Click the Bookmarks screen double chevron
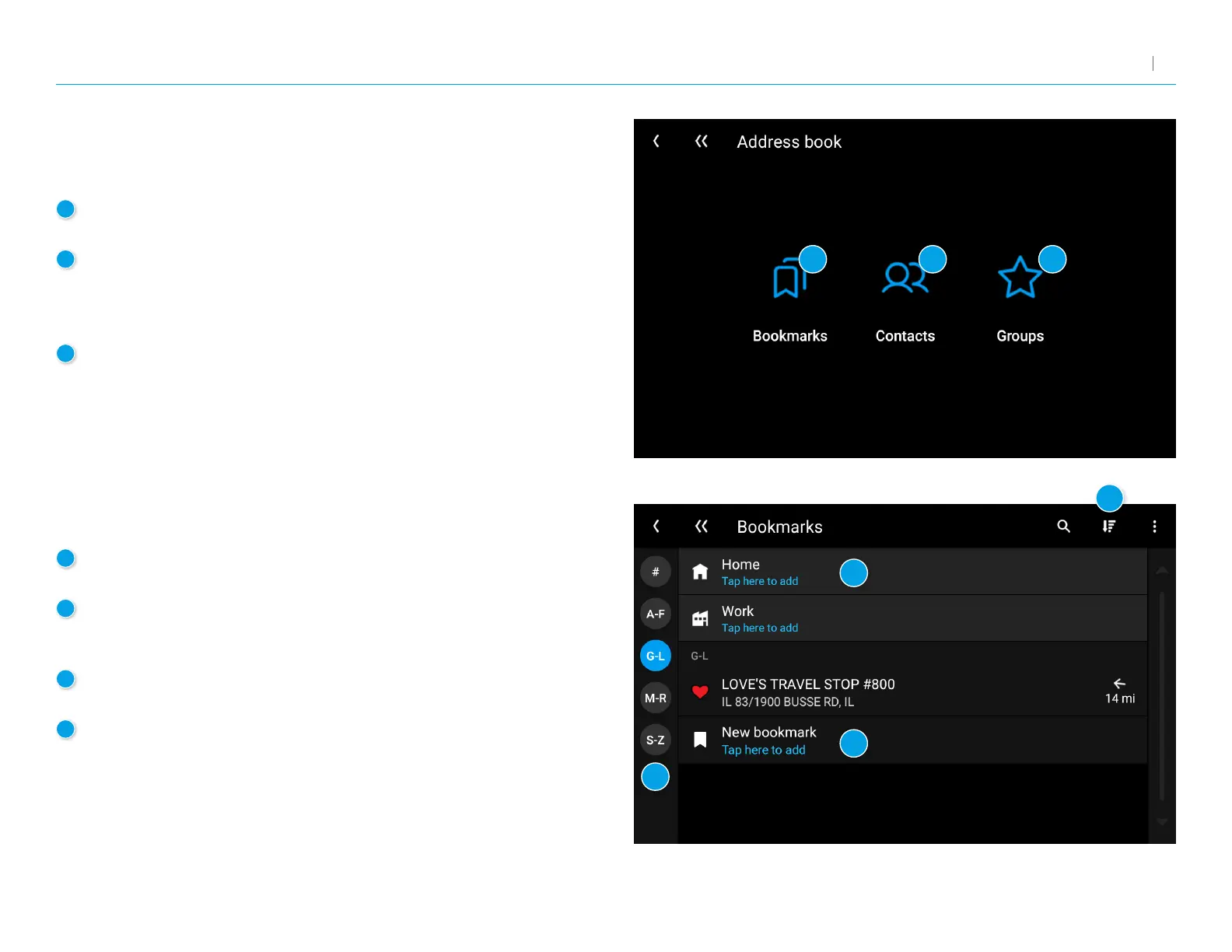The height and width of the screenshot is (952, 1232). tap(702, 527)
